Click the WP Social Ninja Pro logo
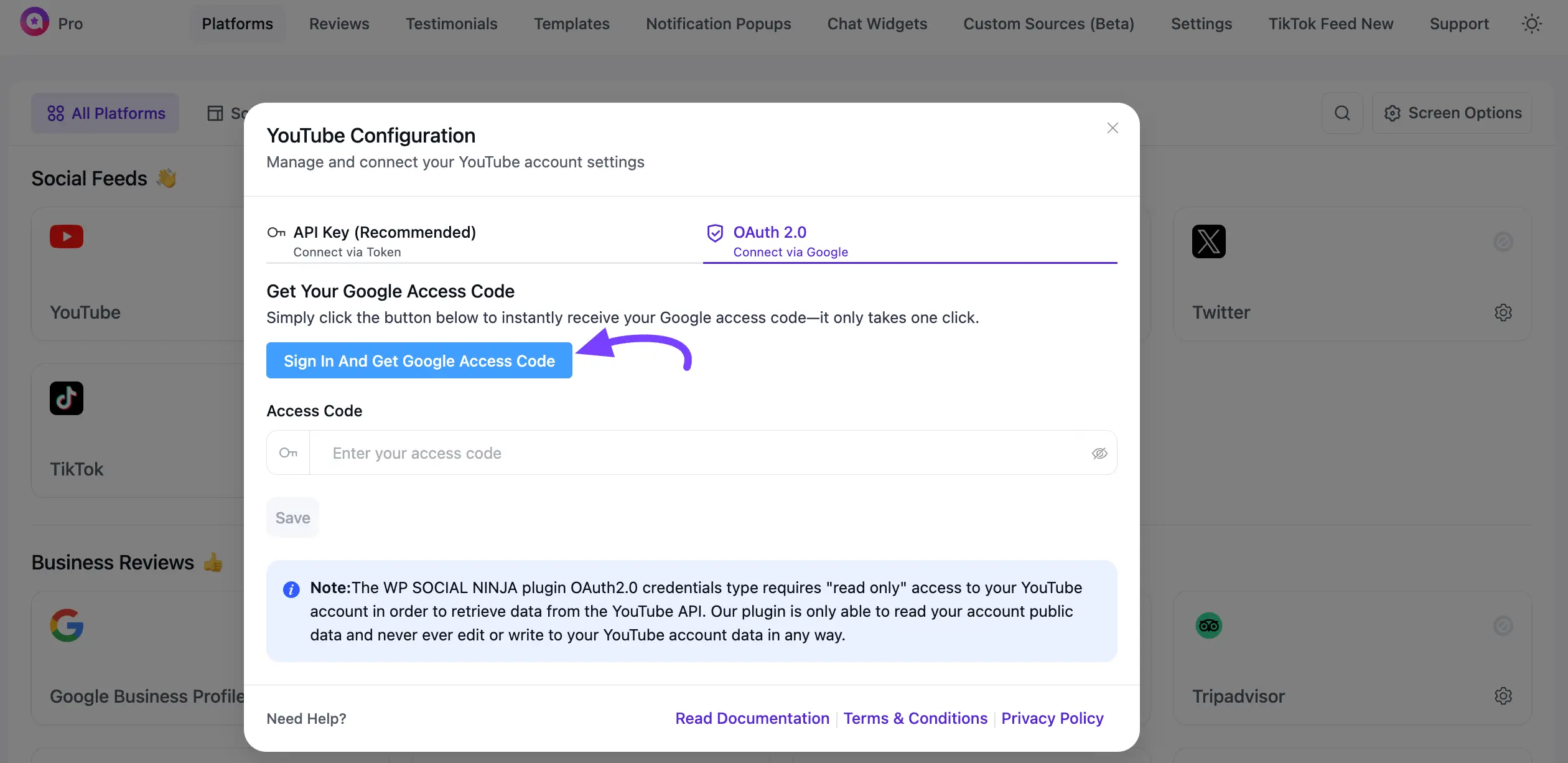This screenshot has width=1568, height=763. point(34,22)
